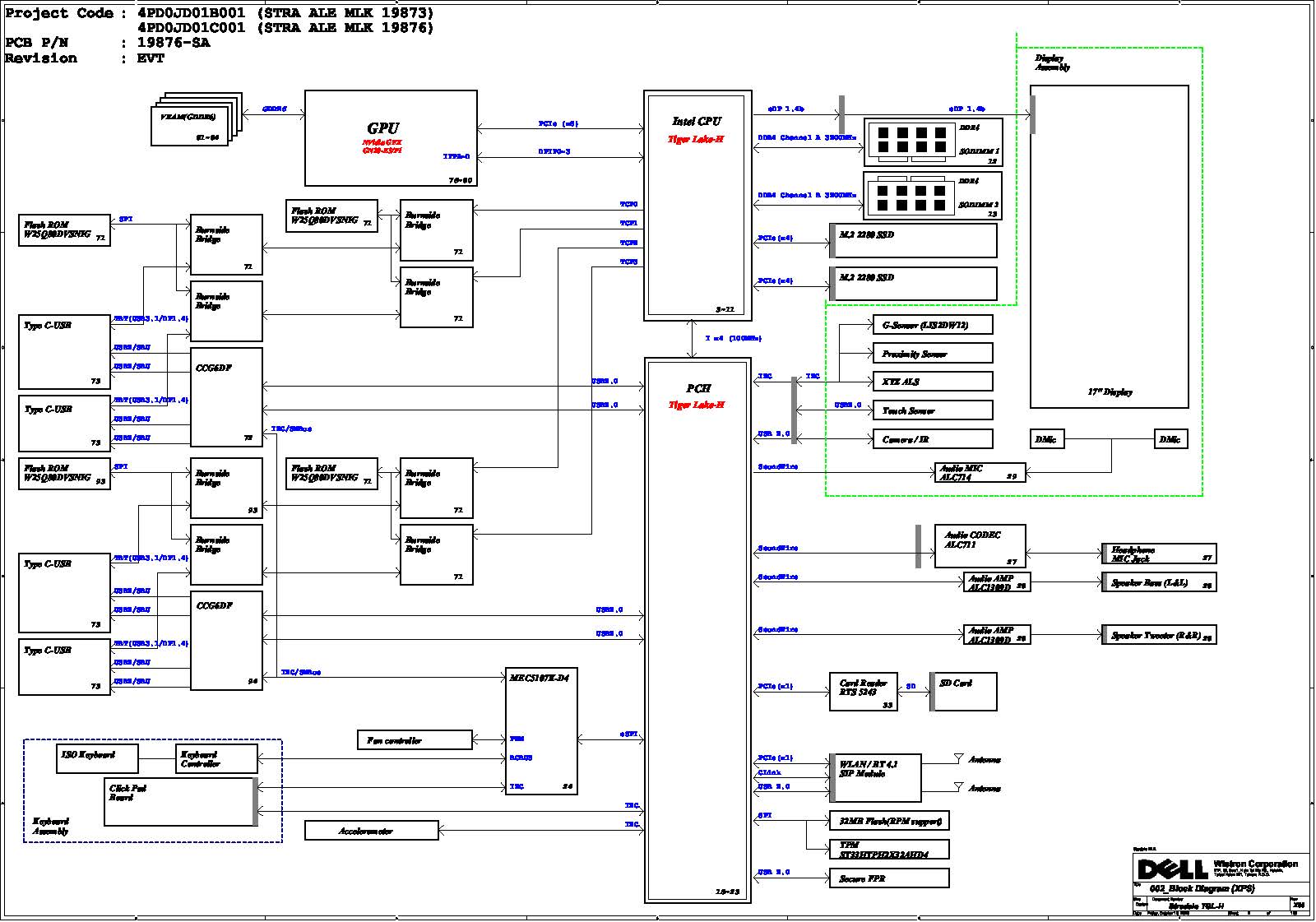This screenshot has height=922, width=1316.
Task: Click the GPU block
Action: 391,138
